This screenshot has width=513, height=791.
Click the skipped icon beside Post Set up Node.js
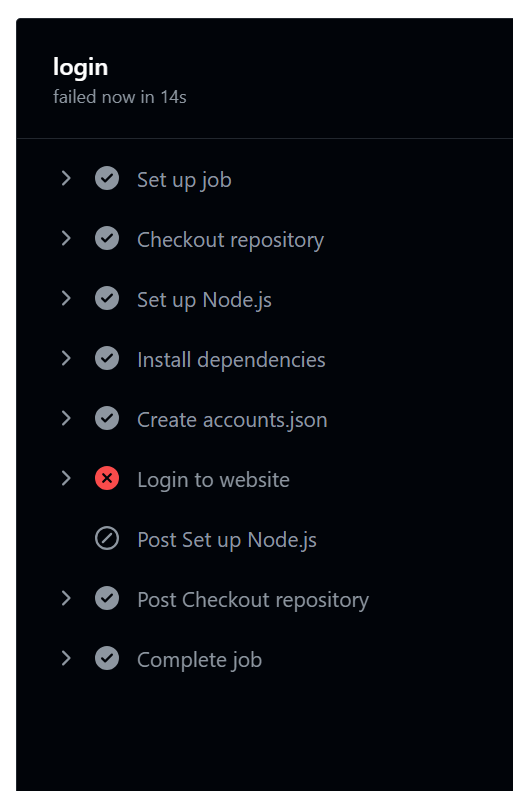tap(107, 539)
